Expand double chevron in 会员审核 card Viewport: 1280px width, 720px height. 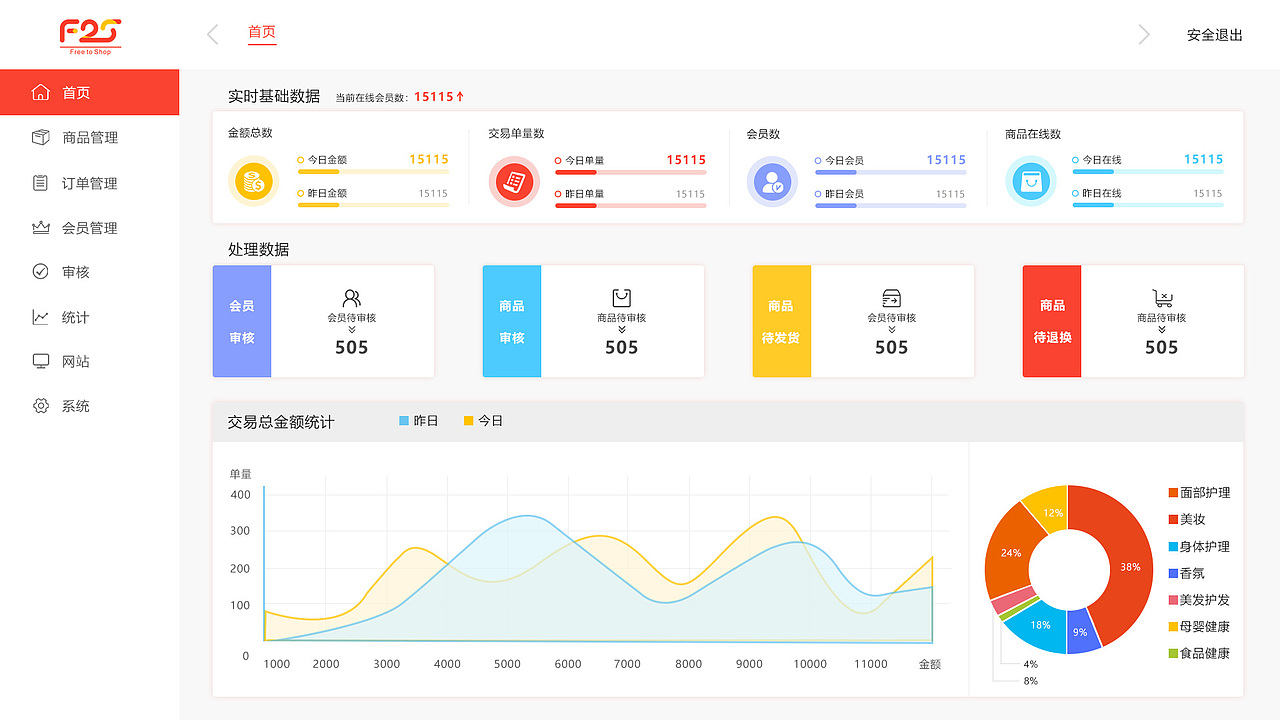[x=352, y=330]
